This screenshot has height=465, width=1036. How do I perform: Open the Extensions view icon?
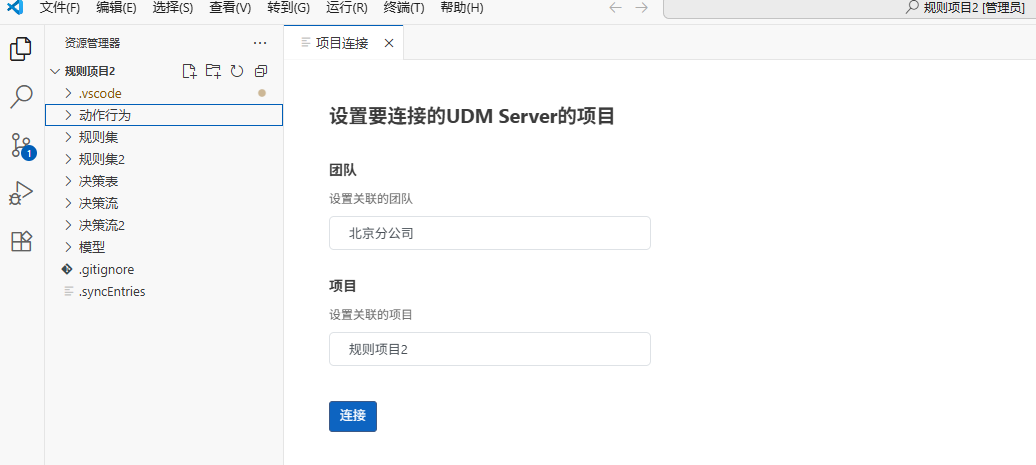click(x=21, y=241)
